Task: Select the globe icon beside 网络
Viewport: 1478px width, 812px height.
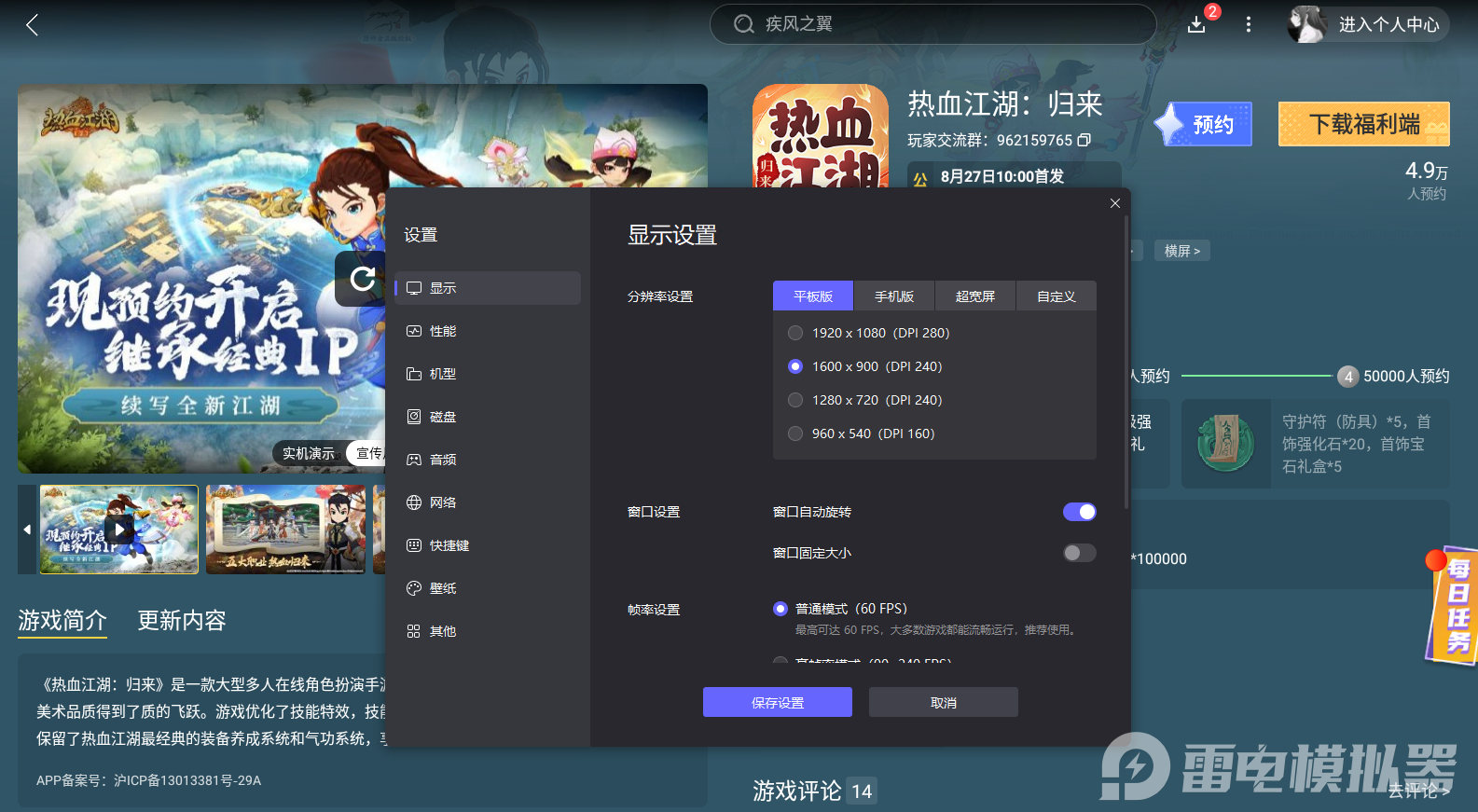Action: (414, 502)
